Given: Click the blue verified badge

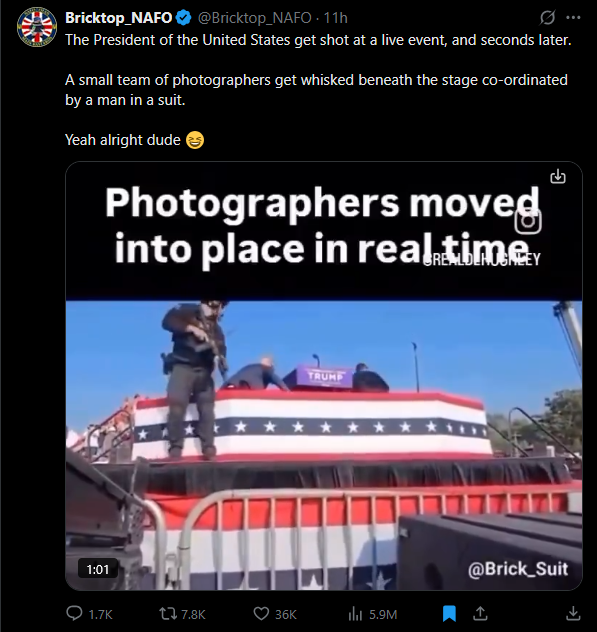Looking at the screenshot, I should click(184, 18).
